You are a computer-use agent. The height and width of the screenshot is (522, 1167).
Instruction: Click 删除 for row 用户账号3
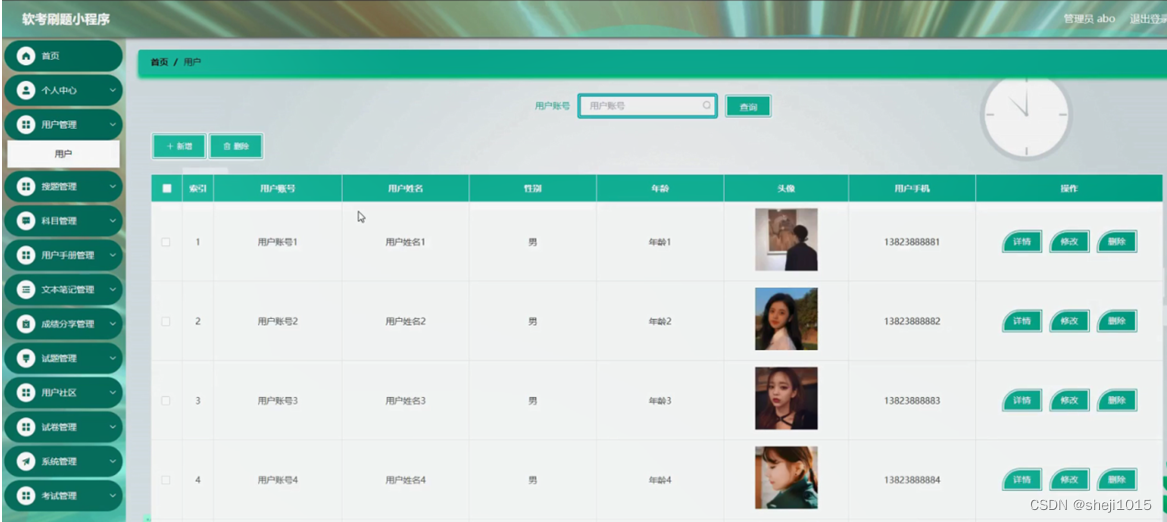click(1117, 400)
